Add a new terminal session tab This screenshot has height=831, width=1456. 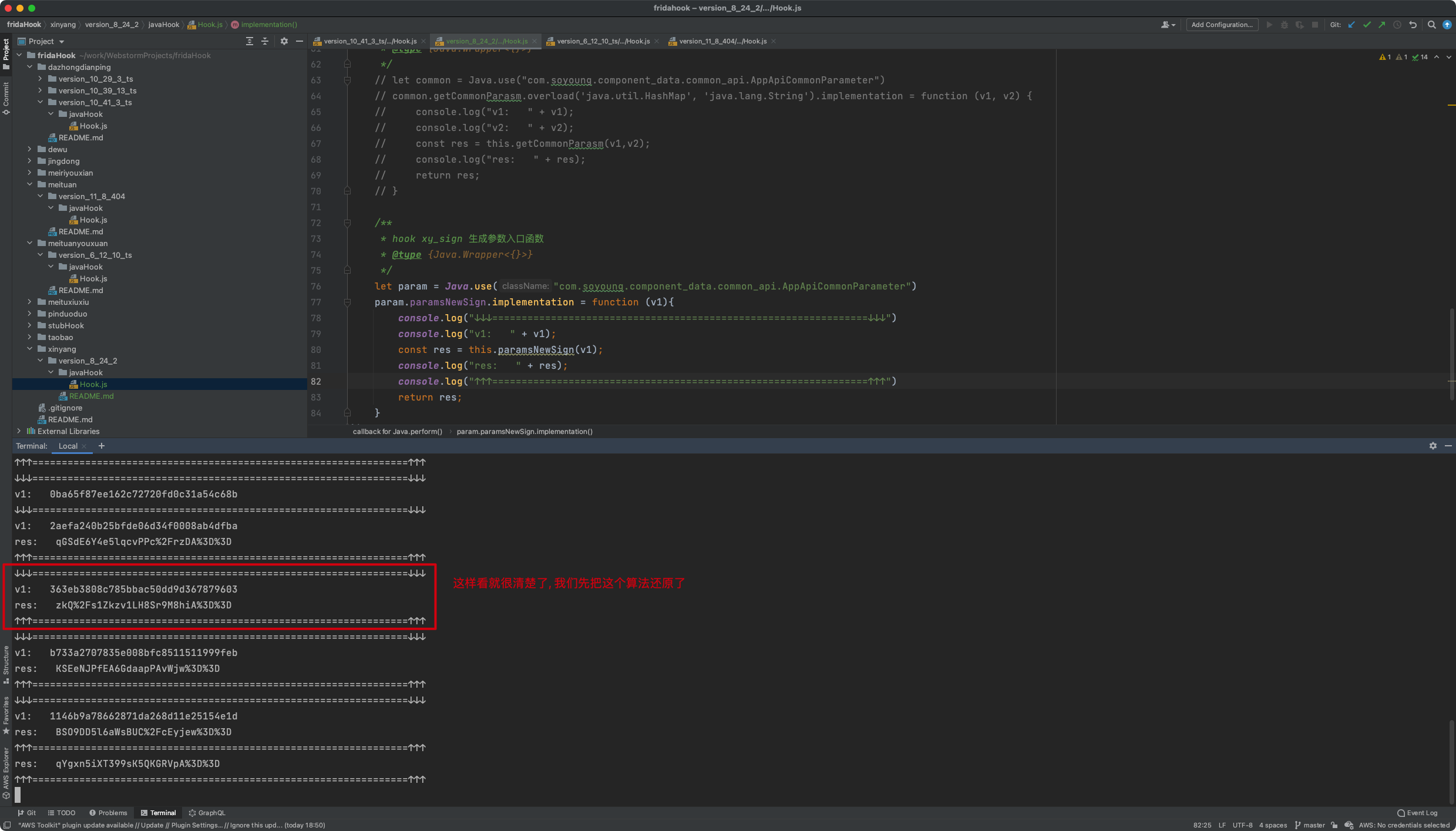pos(102,446)
